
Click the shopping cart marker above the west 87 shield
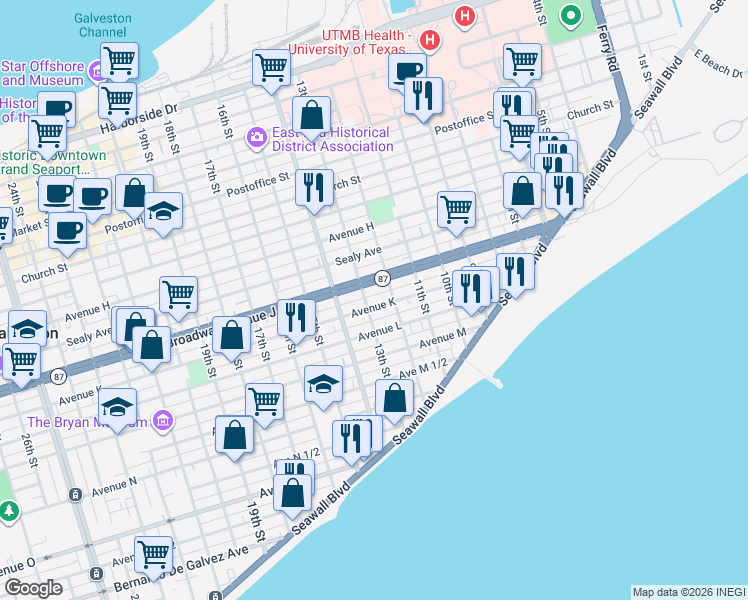[21, 362]
